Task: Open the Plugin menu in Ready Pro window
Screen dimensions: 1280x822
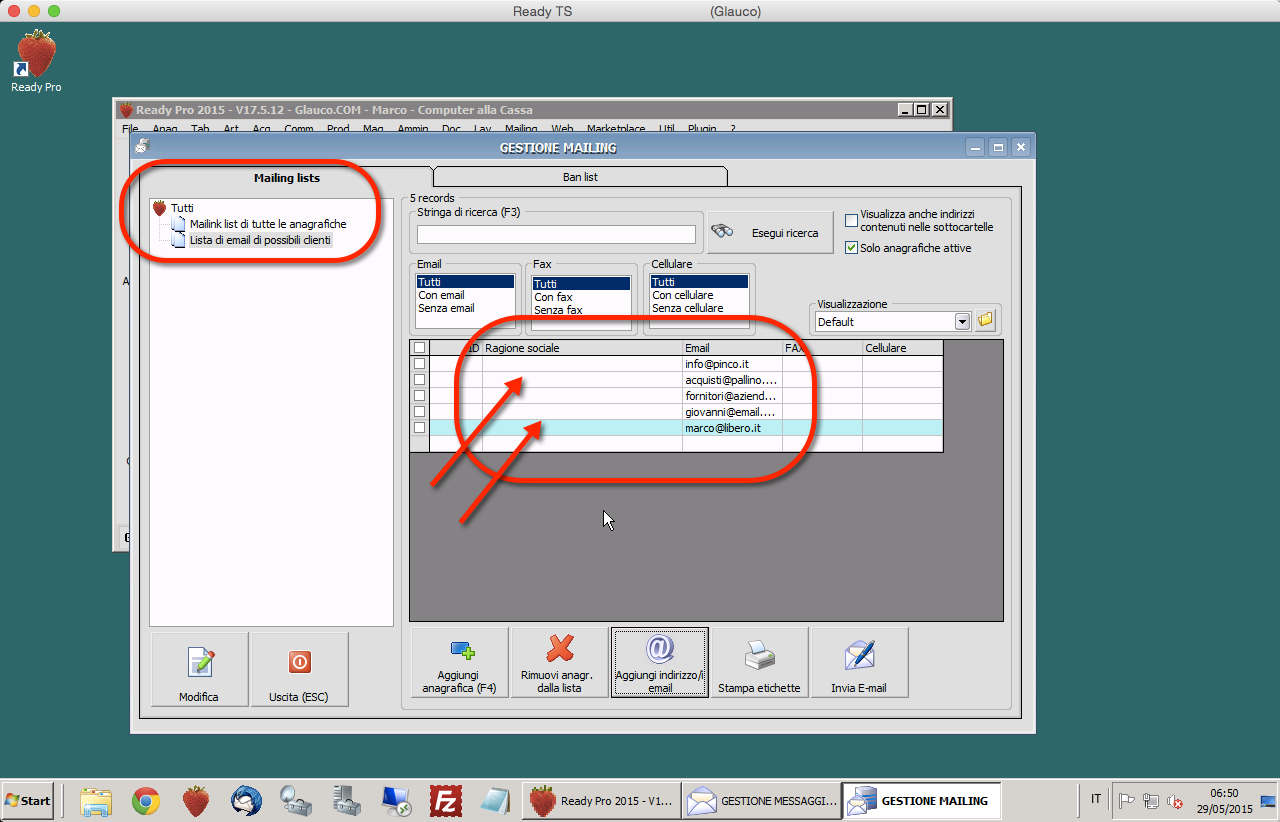Action: 703,129
